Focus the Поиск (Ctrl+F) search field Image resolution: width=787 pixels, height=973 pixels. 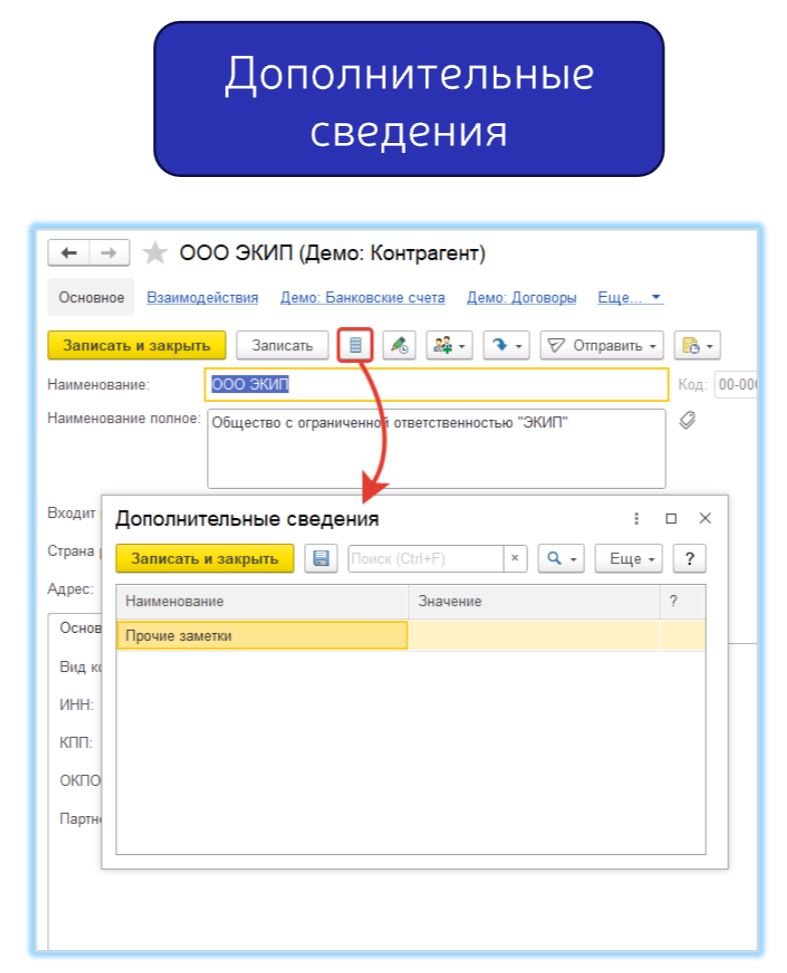[x=425, y=558]
